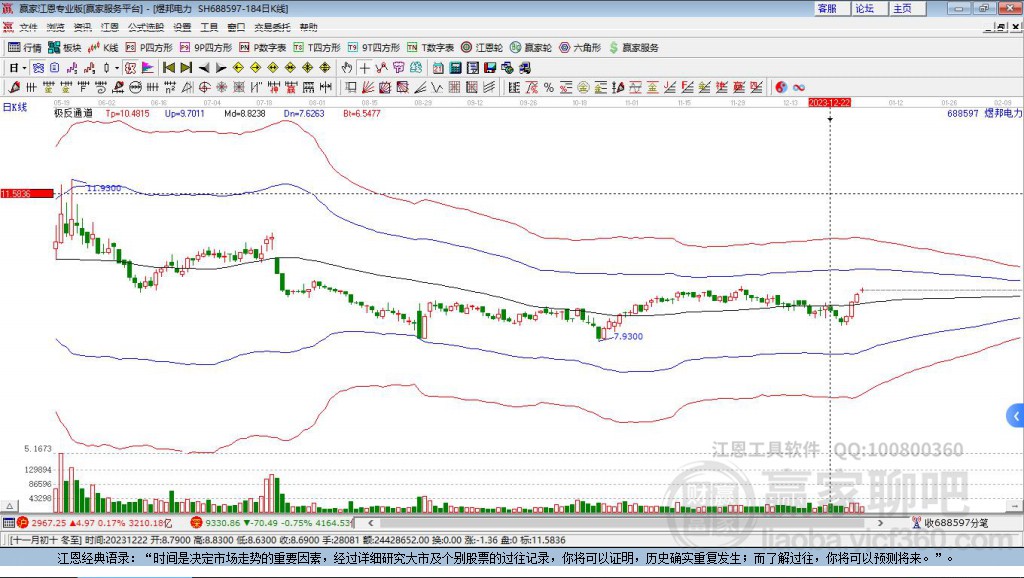Open the calculator icon in toolbar
Viewport: 1024px width, 578px height.
(x=456, y=68)
